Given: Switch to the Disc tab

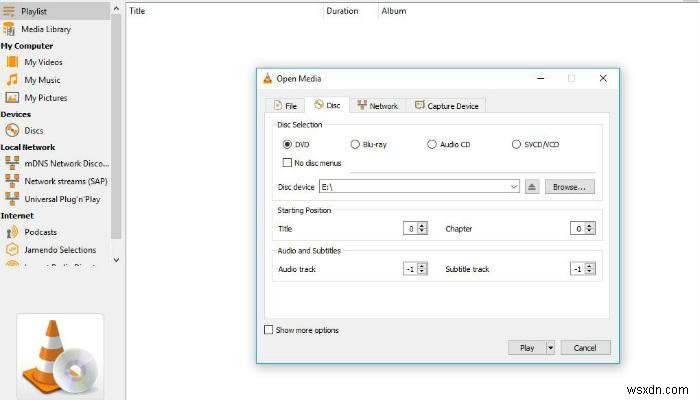Looking at the screenshot, I should point(327,105).
